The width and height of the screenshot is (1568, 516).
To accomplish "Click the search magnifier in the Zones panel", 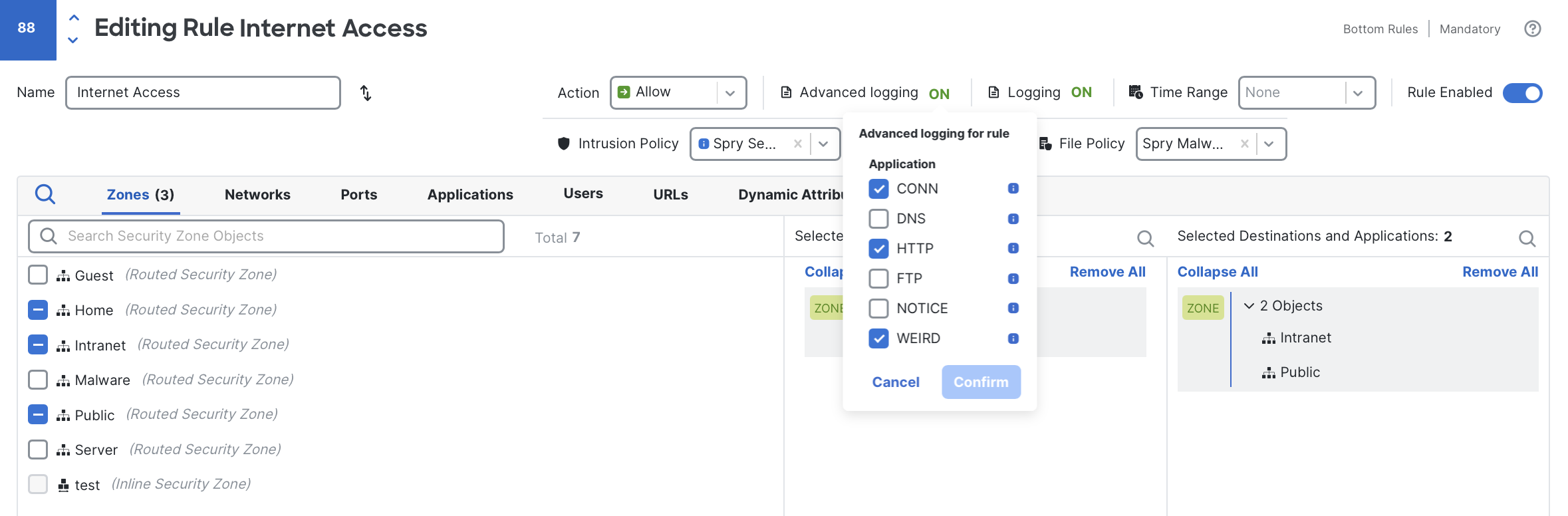I will click(x=45, y=194).
